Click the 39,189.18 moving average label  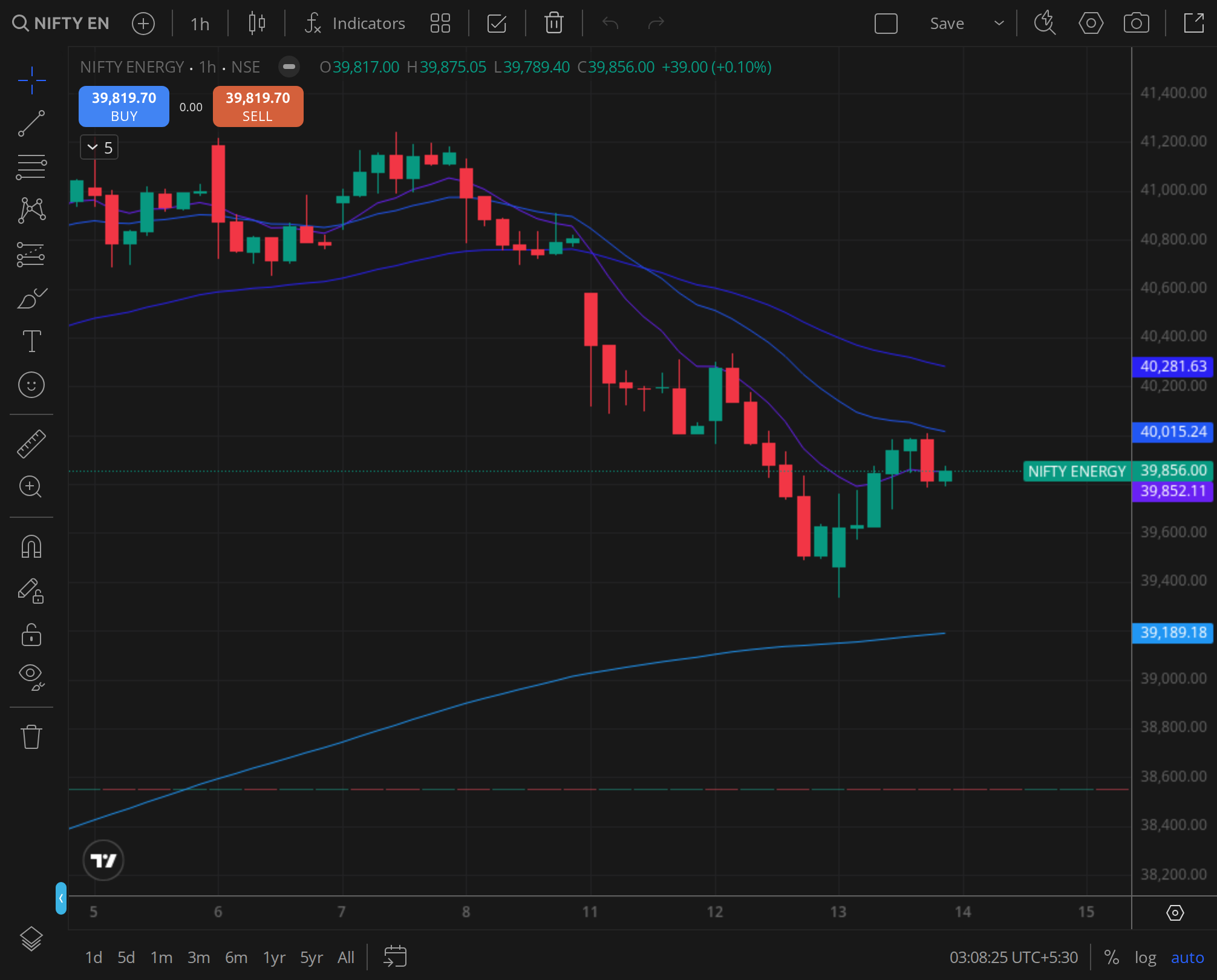coord(1173,633)
